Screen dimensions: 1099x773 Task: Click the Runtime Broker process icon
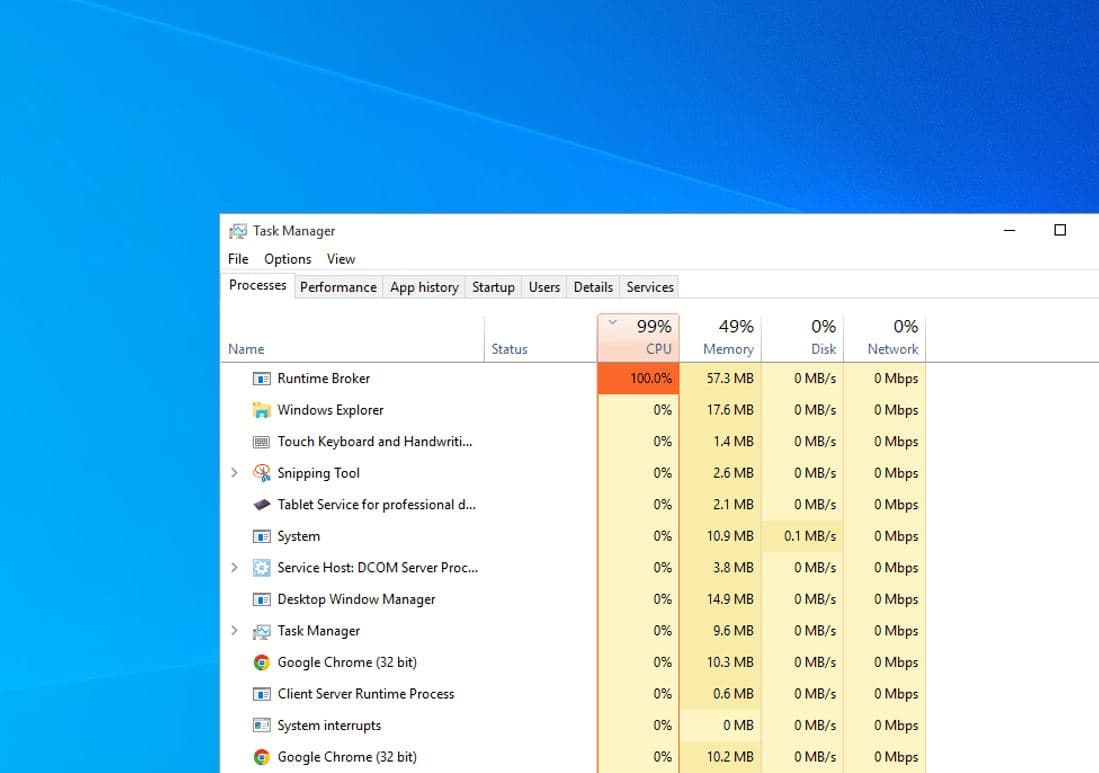[x=261, y=378]
